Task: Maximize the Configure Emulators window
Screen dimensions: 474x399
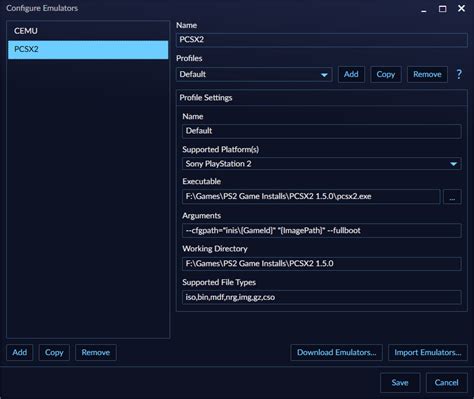Action: [442, 9]
